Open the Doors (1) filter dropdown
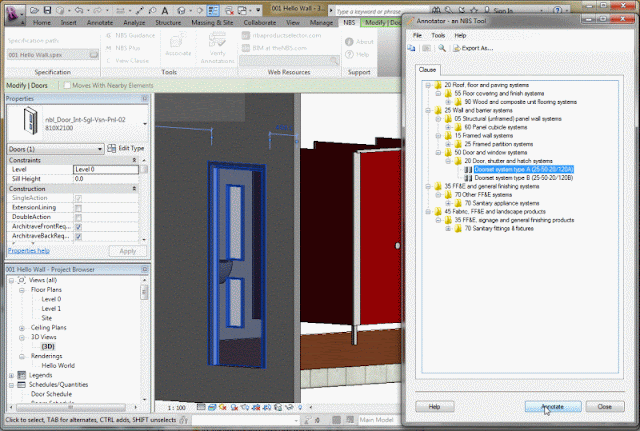The image size is (640, 431). [56, 149]
